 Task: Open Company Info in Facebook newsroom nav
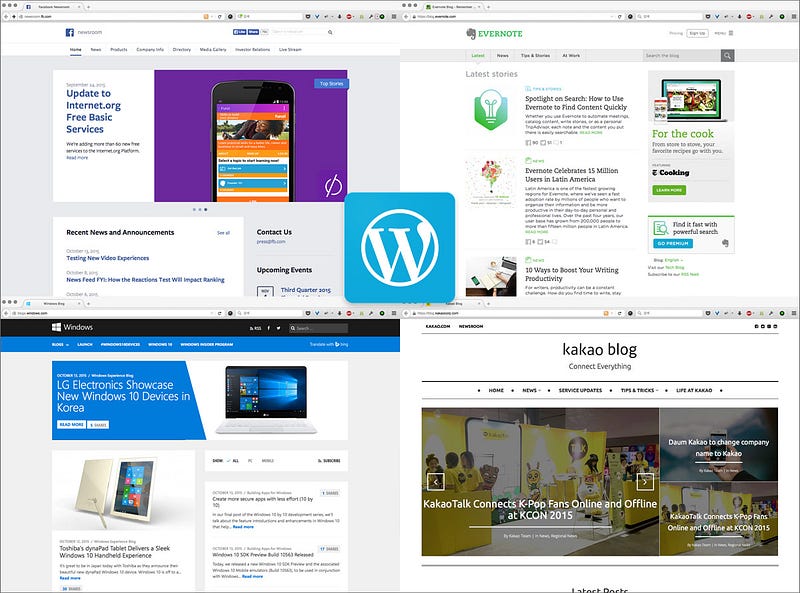[x=150, y=50]
